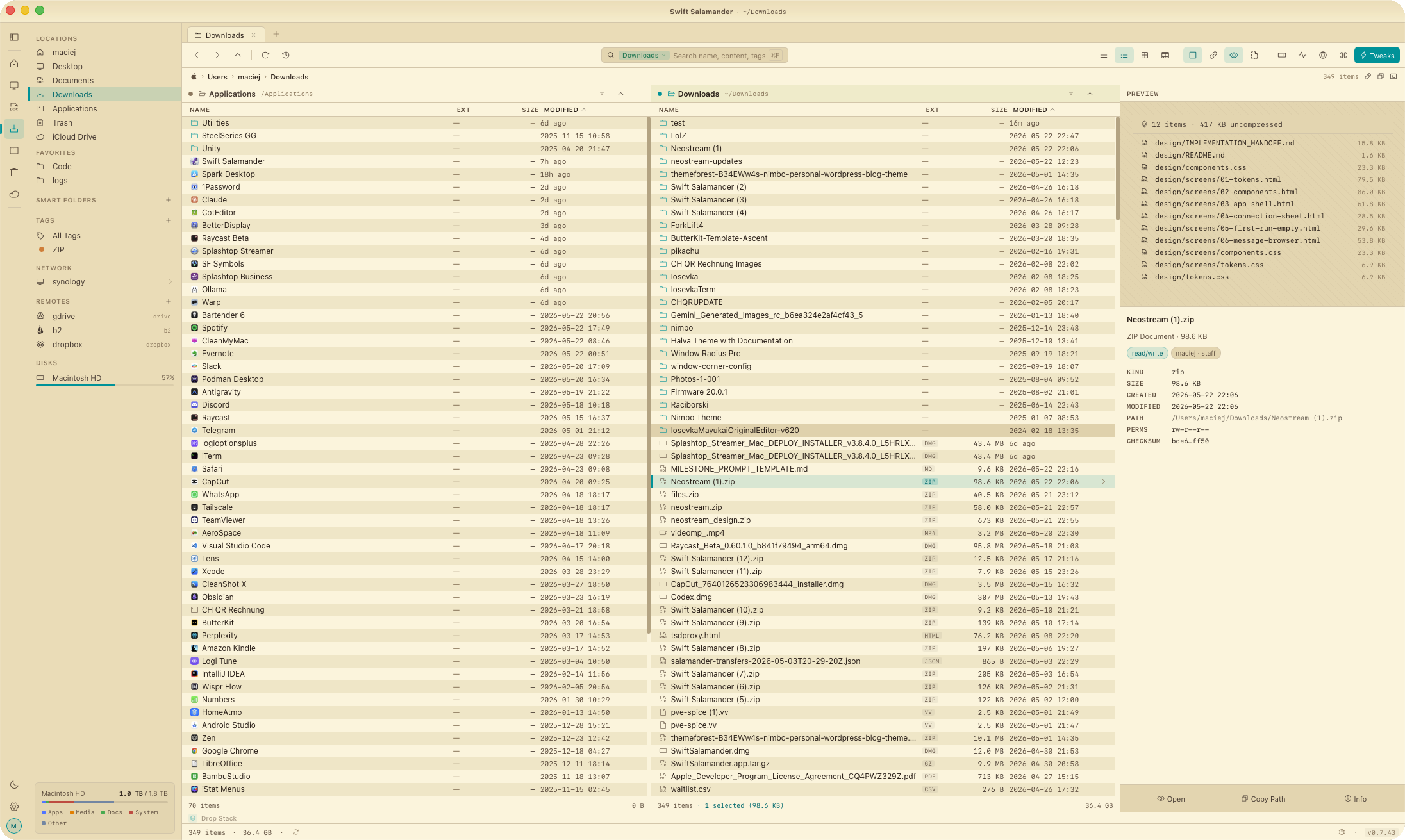This screenshot has height=840, width=1405.
Task: Open Desktop via the icon rail monitor icon
Action: click(x=14, y=85)
